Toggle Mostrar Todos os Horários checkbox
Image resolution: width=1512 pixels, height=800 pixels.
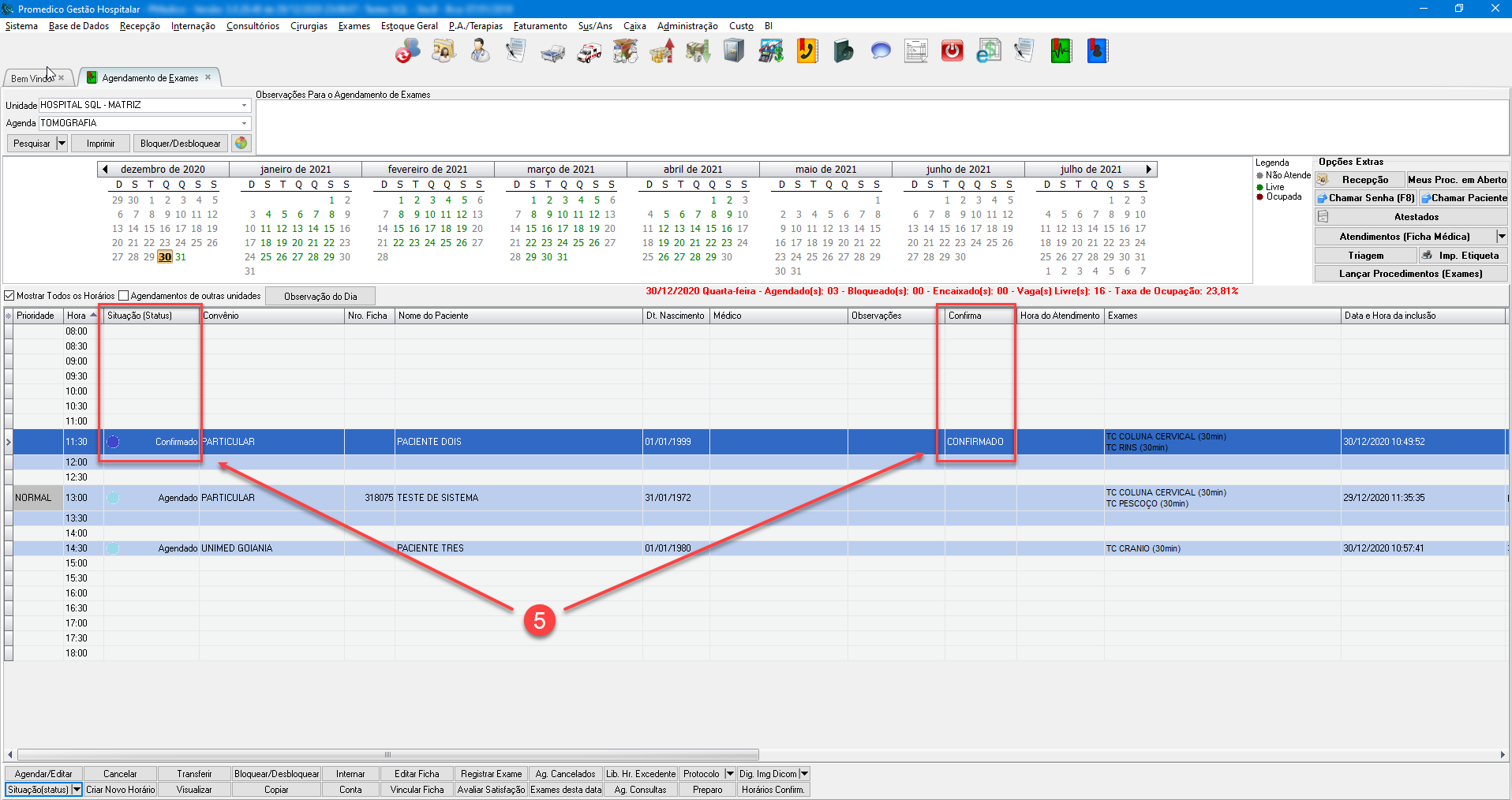click(x=10, y=296)
